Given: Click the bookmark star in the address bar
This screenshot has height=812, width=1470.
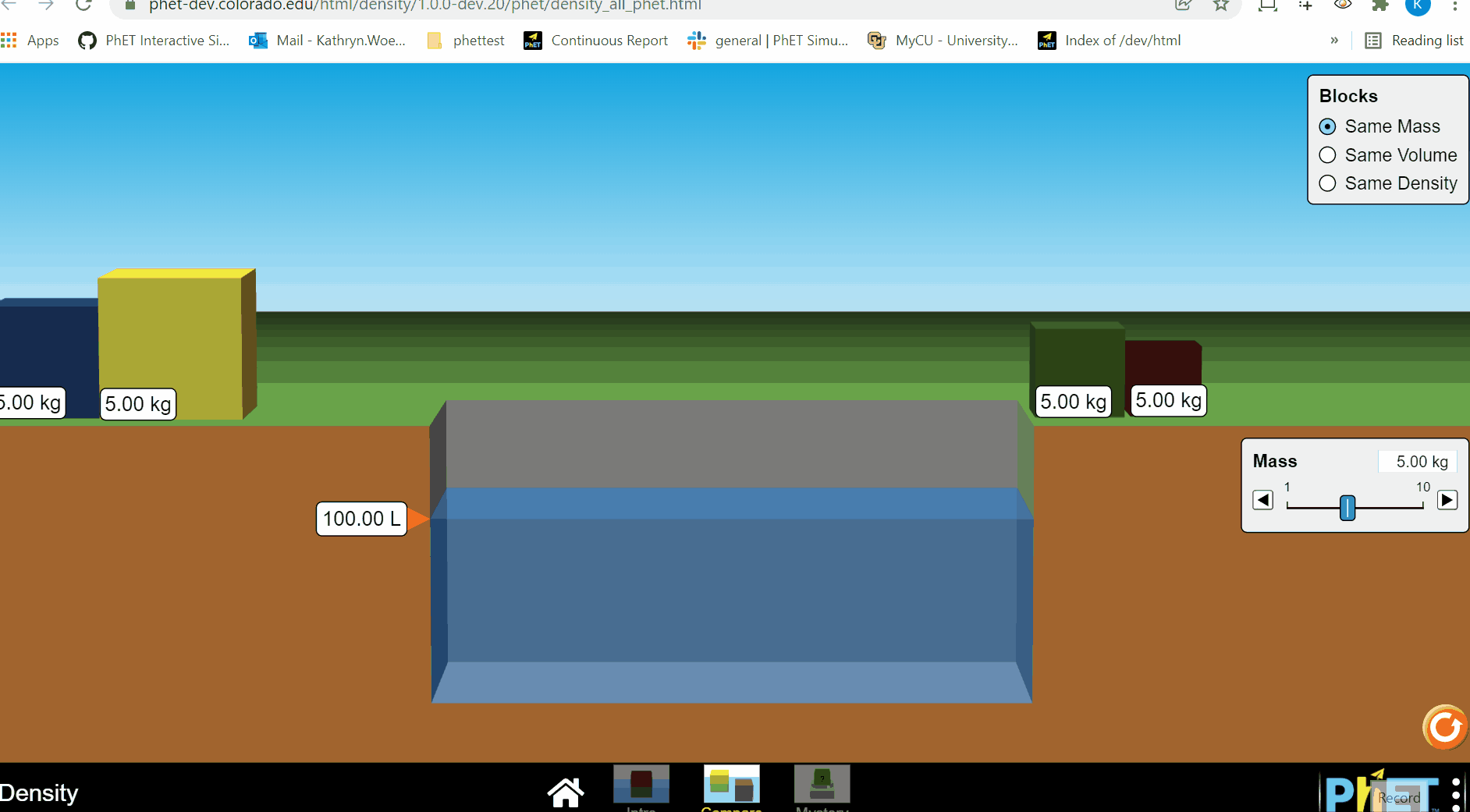Looking at the screenshot, I should click(x=1220, y=6).
